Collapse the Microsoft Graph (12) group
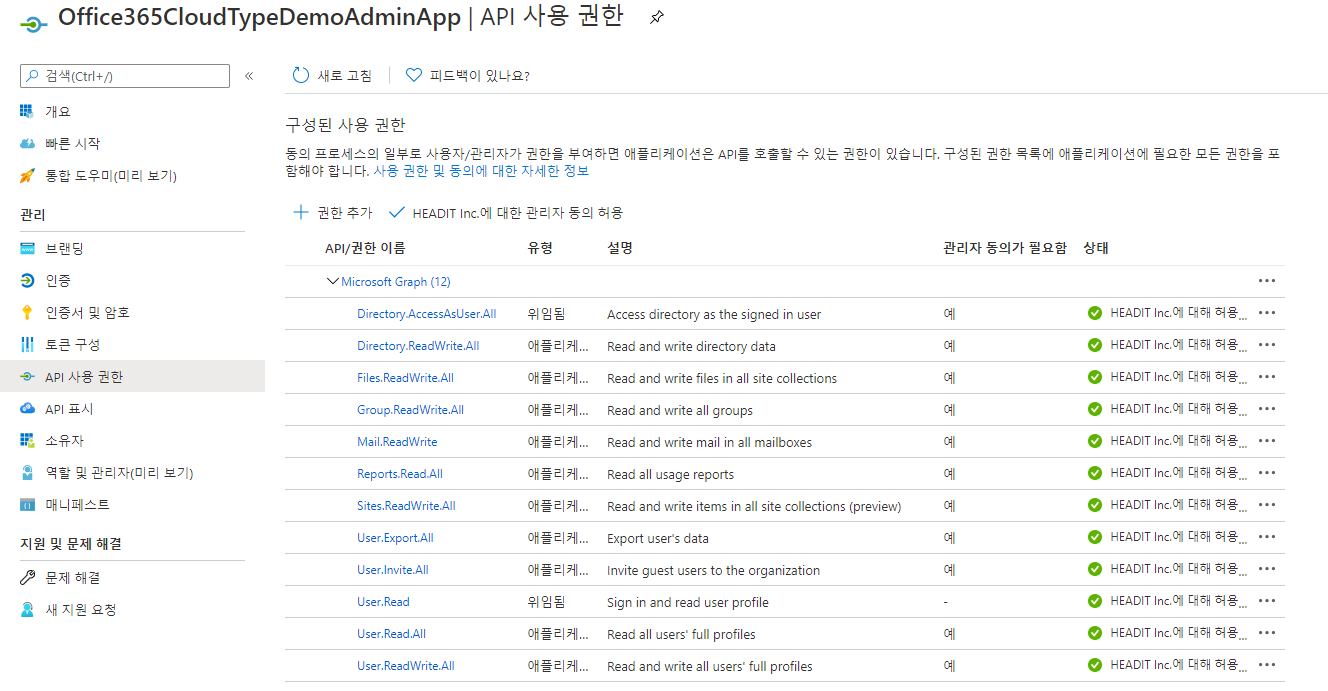1328x691 pixels. click(333, 281)
